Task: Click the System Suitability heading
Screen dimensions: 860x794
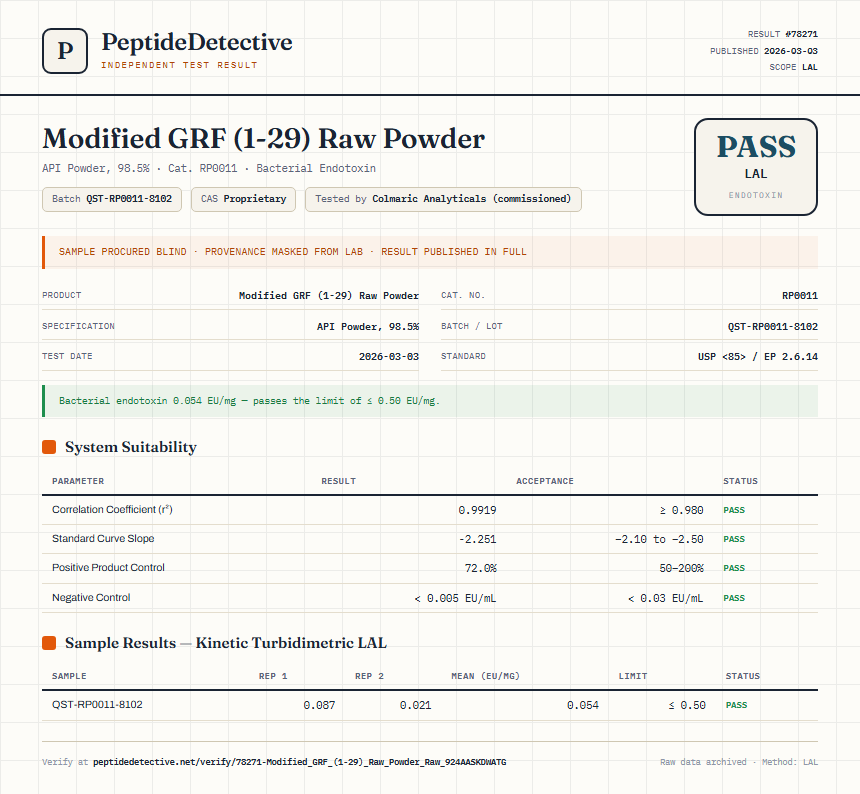Action: (x=131, y=447)
